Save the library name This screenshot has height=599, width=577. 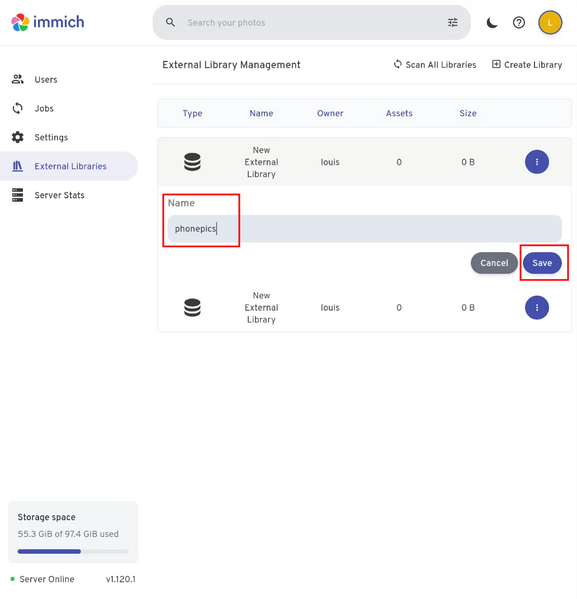(542, 263)
